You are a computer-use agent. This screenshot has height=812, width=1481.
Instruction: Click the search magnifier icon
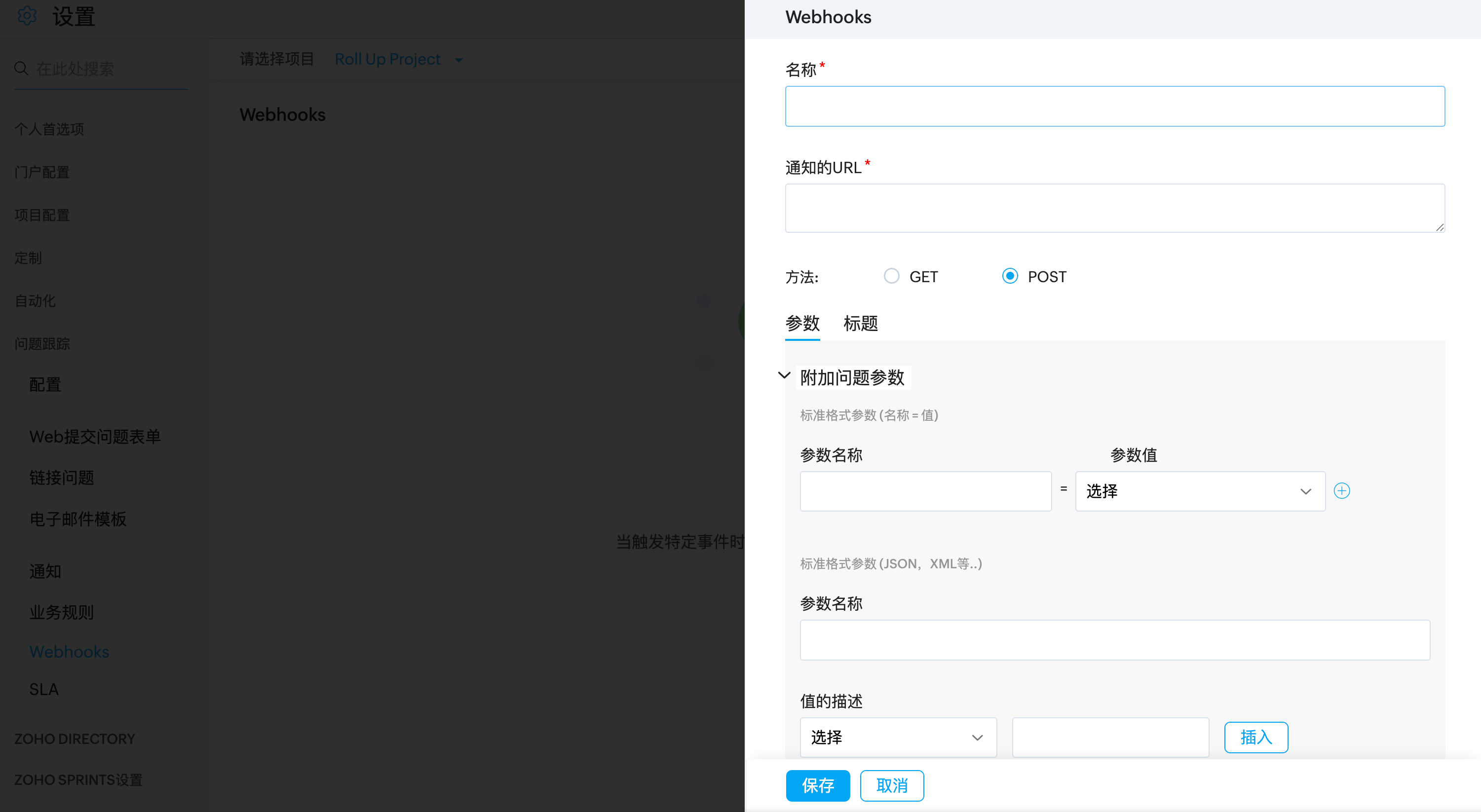click(21, 69)
